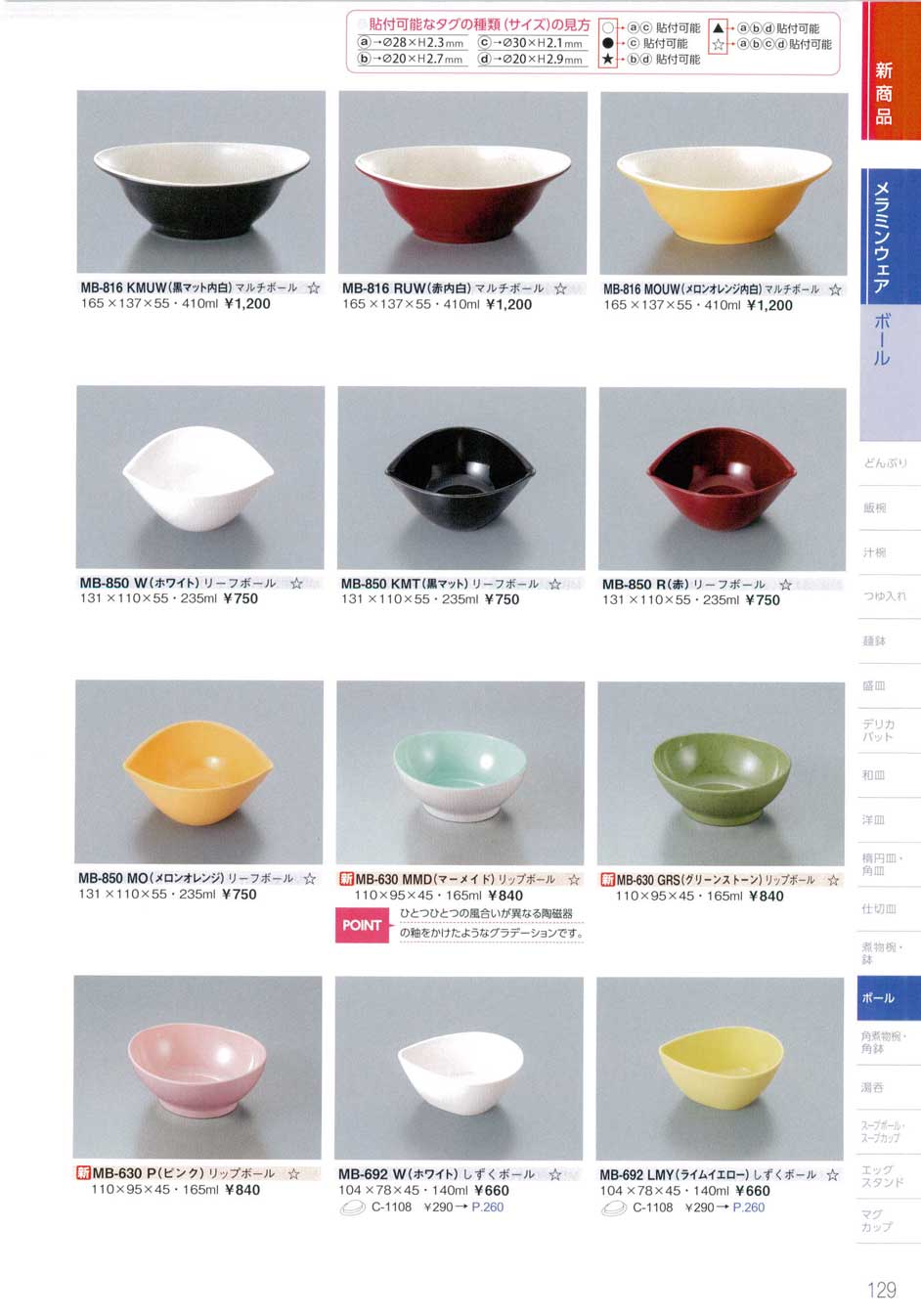Click the star icon beside MB-630 GRS
The width and height of the screenshot is (921, 1316).
[x=833, y=880]
